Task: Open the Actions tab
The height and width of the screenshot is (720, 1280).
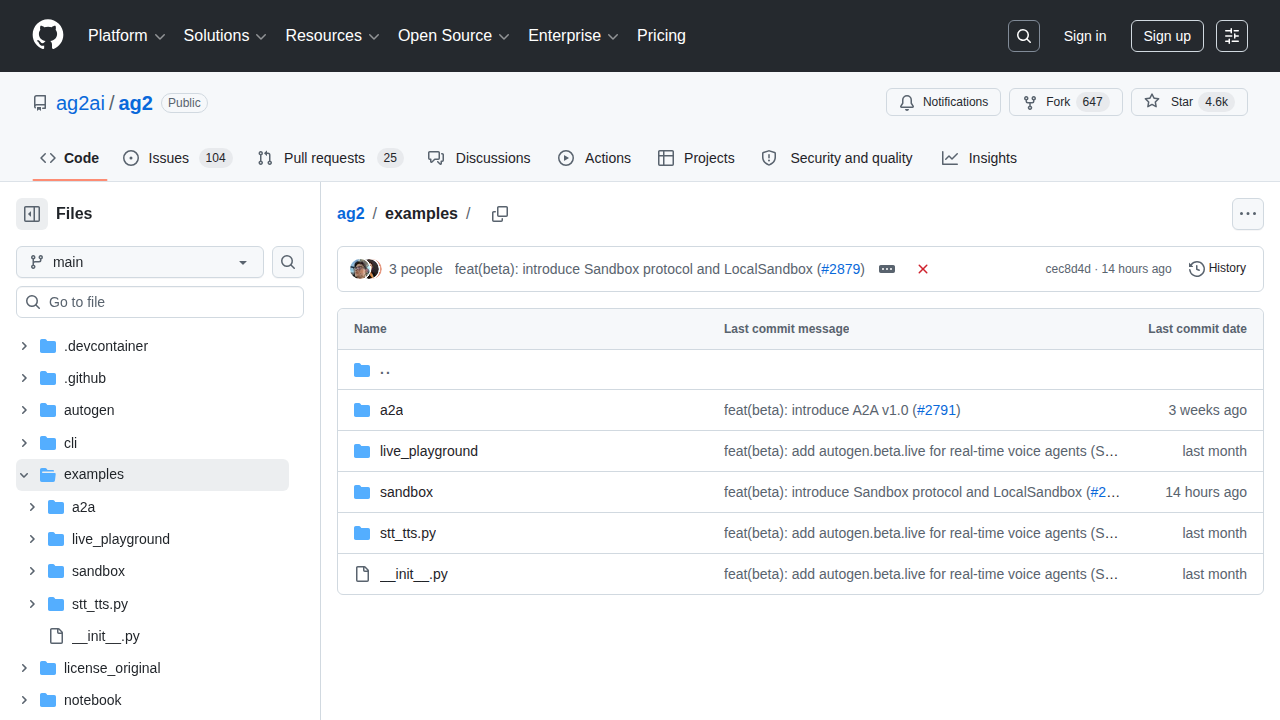Action: (x=594, y=158)
